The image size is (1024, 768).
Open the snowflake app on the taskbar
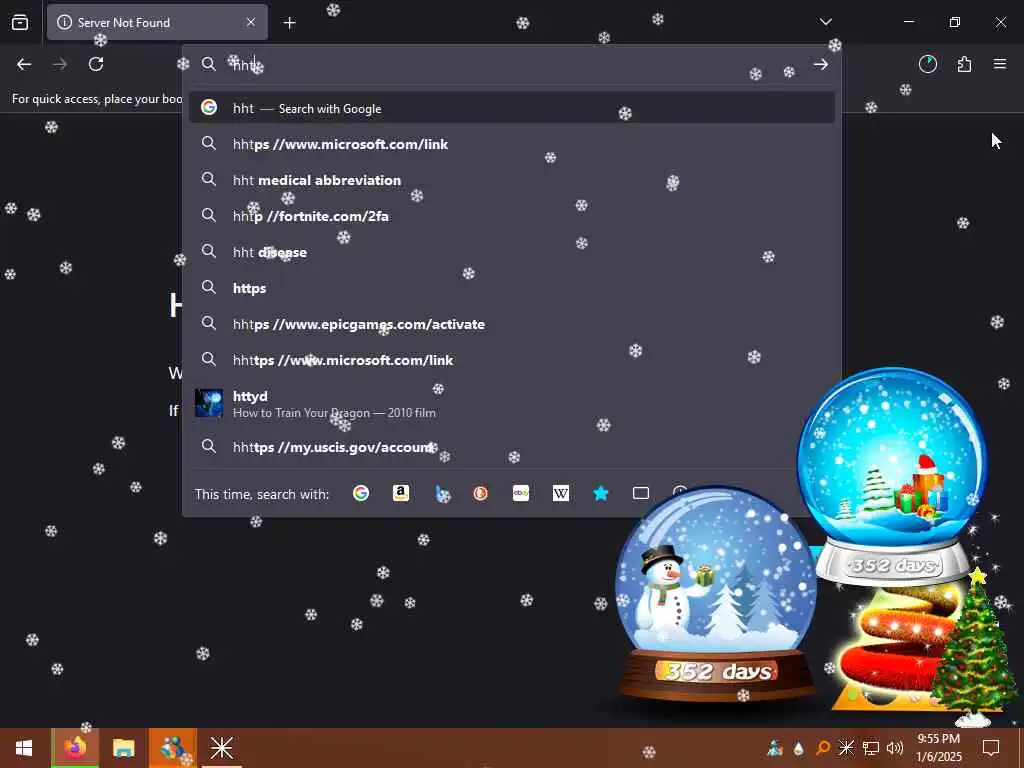click(x=221, y=748)
